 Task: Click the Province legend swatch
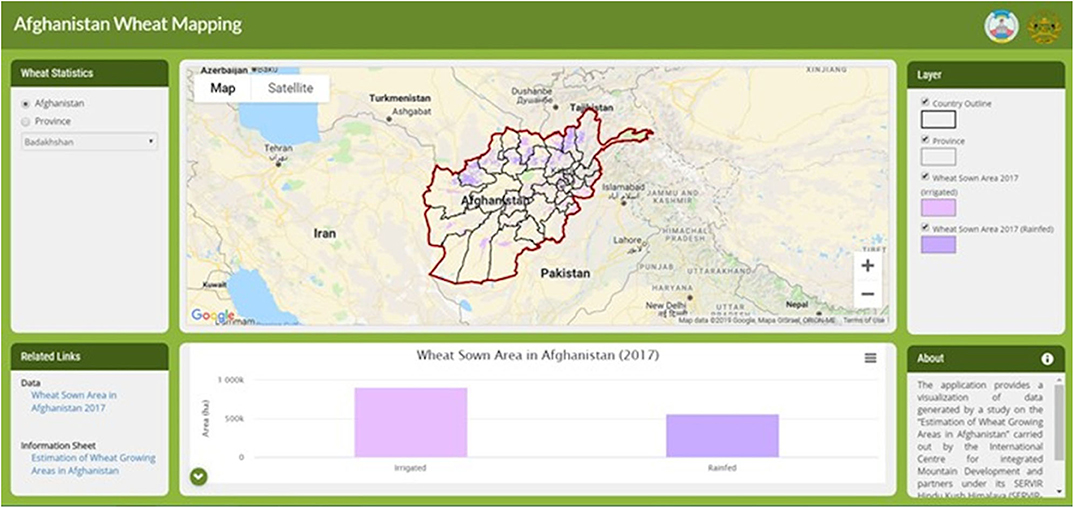(938, 157)
